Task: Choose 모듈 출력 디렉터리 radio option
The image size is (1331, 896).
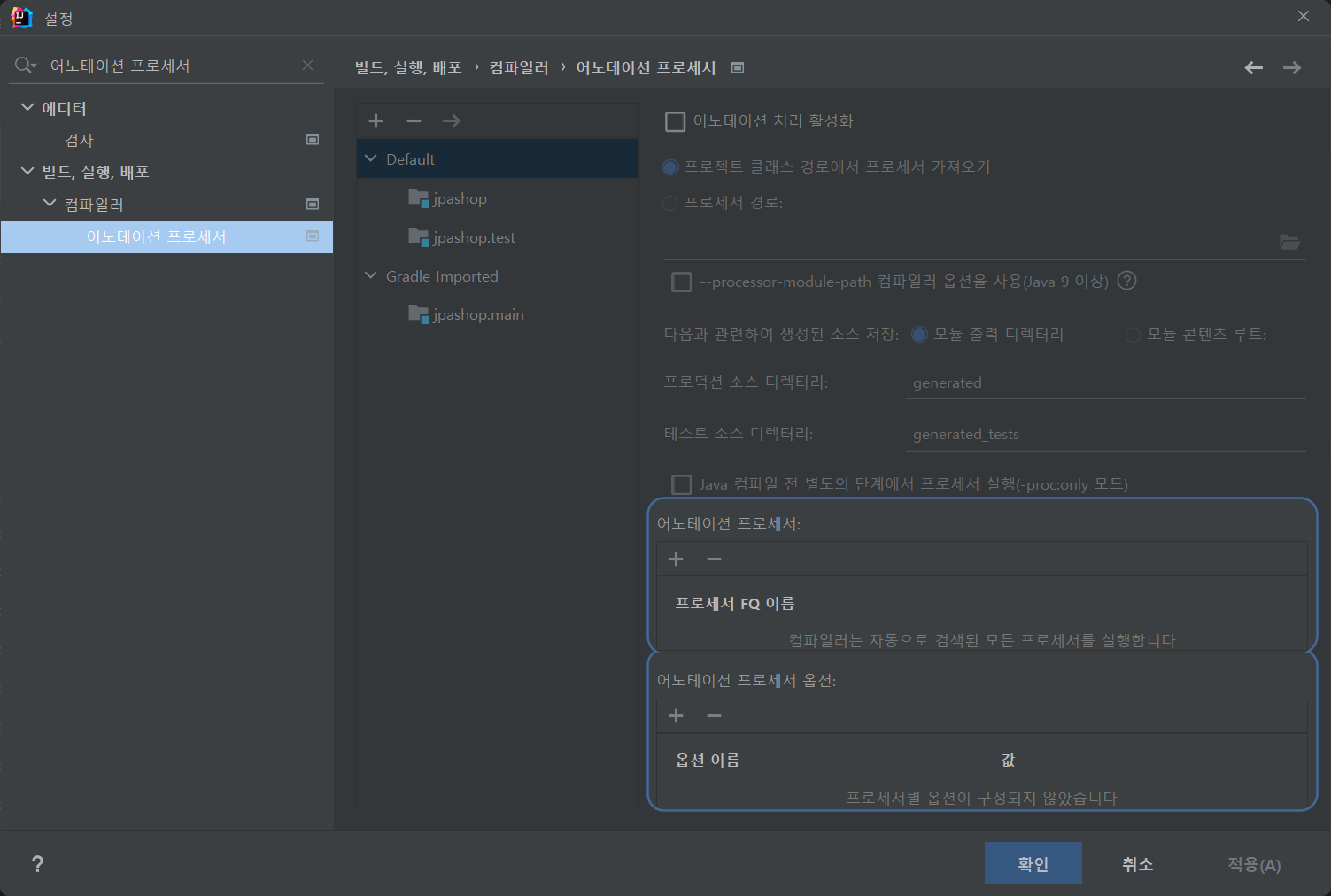Action: (919, 335)
